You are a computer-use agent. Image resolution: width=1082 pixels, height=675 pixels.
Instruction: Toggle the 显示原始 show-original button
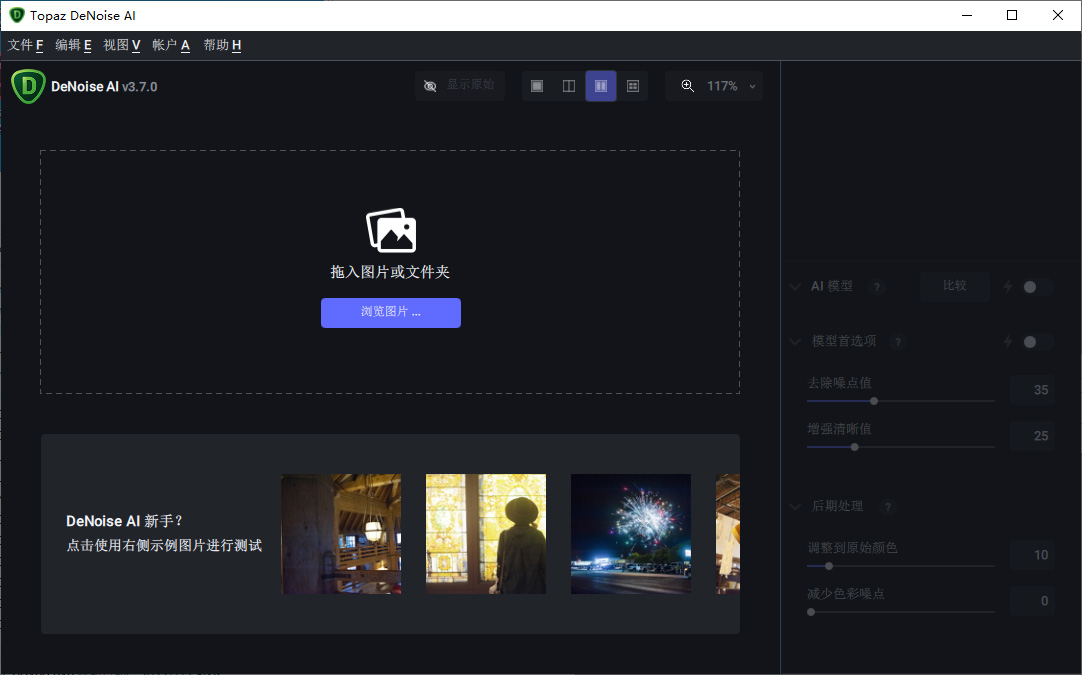coord(460,86)
